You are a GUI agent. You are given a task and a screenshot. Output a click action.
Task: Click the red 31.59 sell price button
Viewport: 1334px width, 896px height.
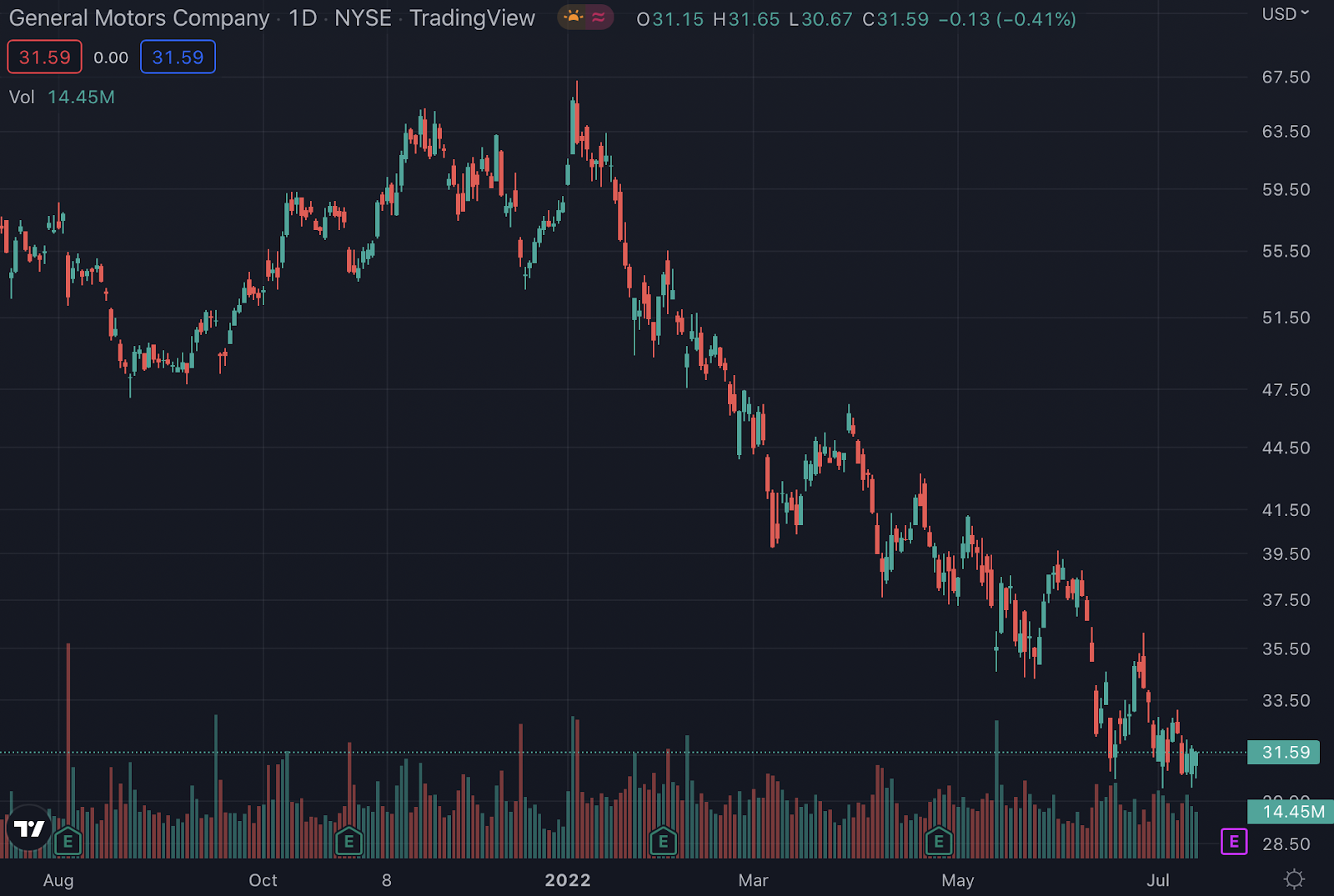click(45, 58)
